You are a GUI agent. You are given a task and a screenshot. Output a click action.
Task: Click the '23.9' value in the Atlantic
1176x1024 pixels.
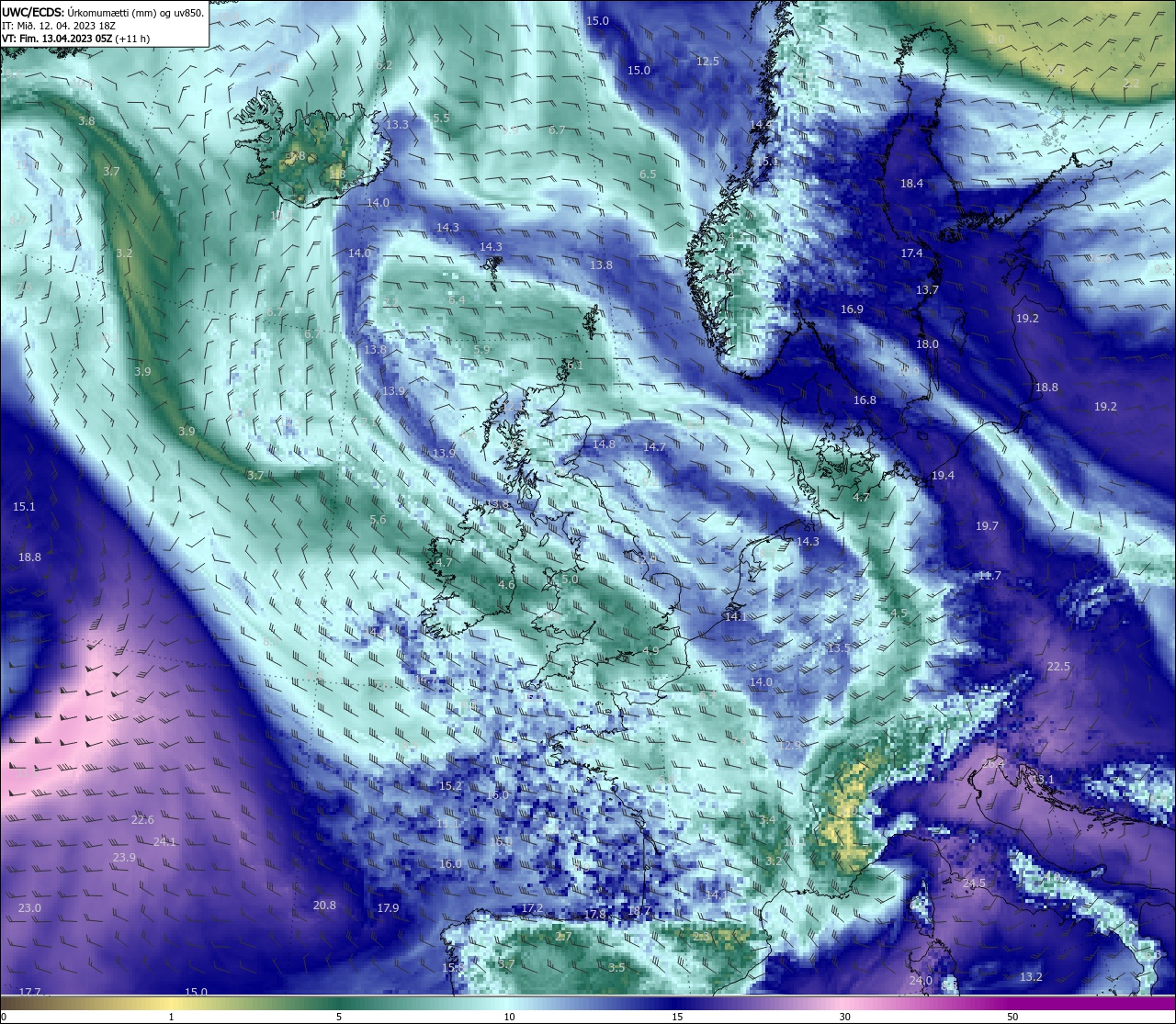[124, 858]
